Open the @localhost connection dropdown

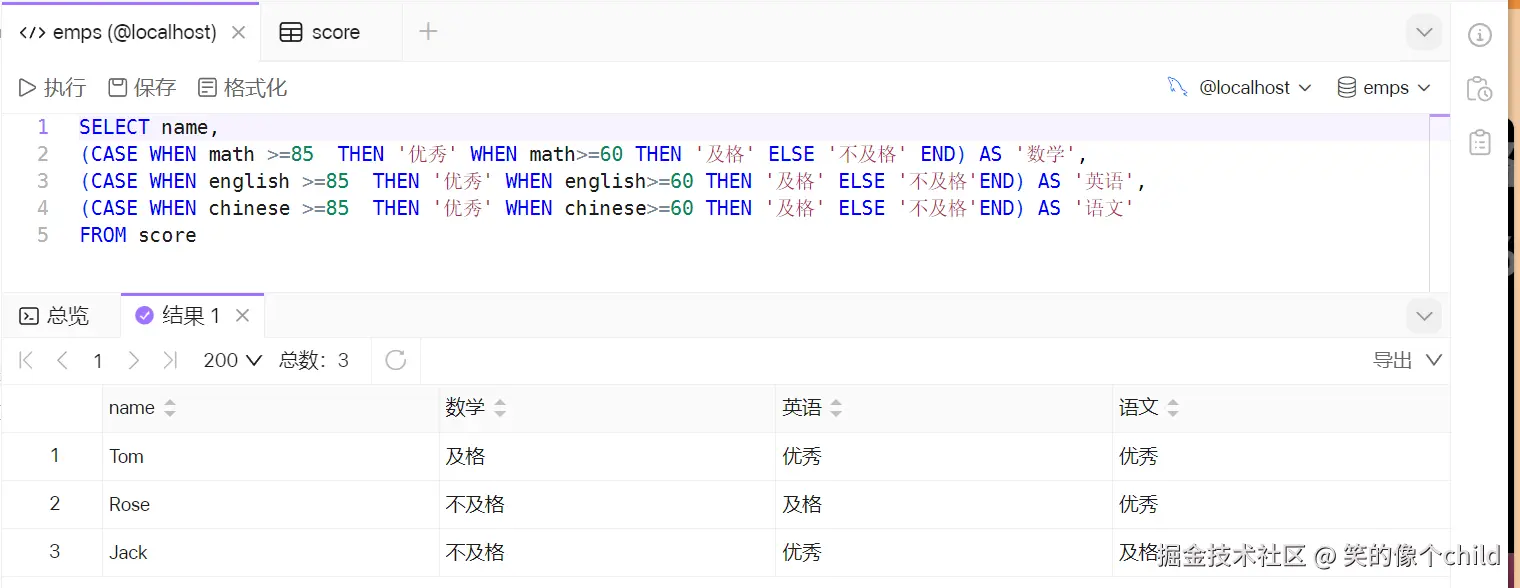(1240, 88)
